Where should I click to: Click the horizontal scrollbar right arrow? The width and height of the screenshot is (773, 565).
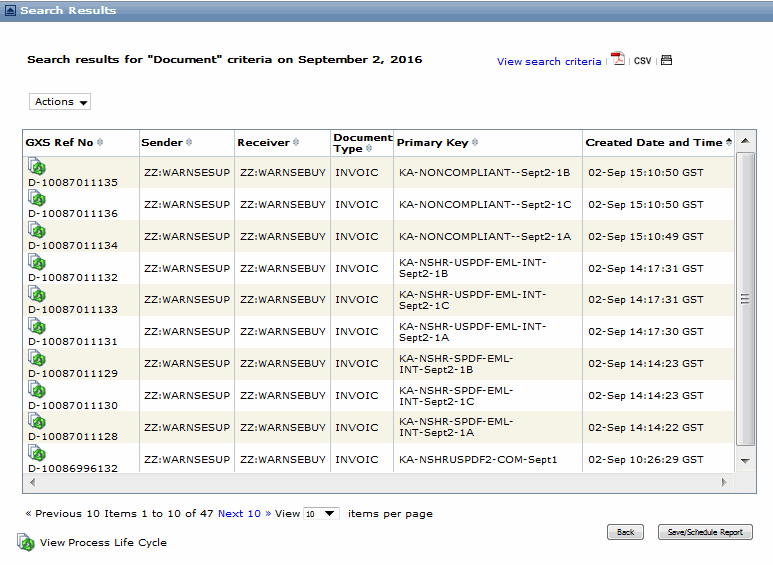pyautogui.click(x=725, y=482)
